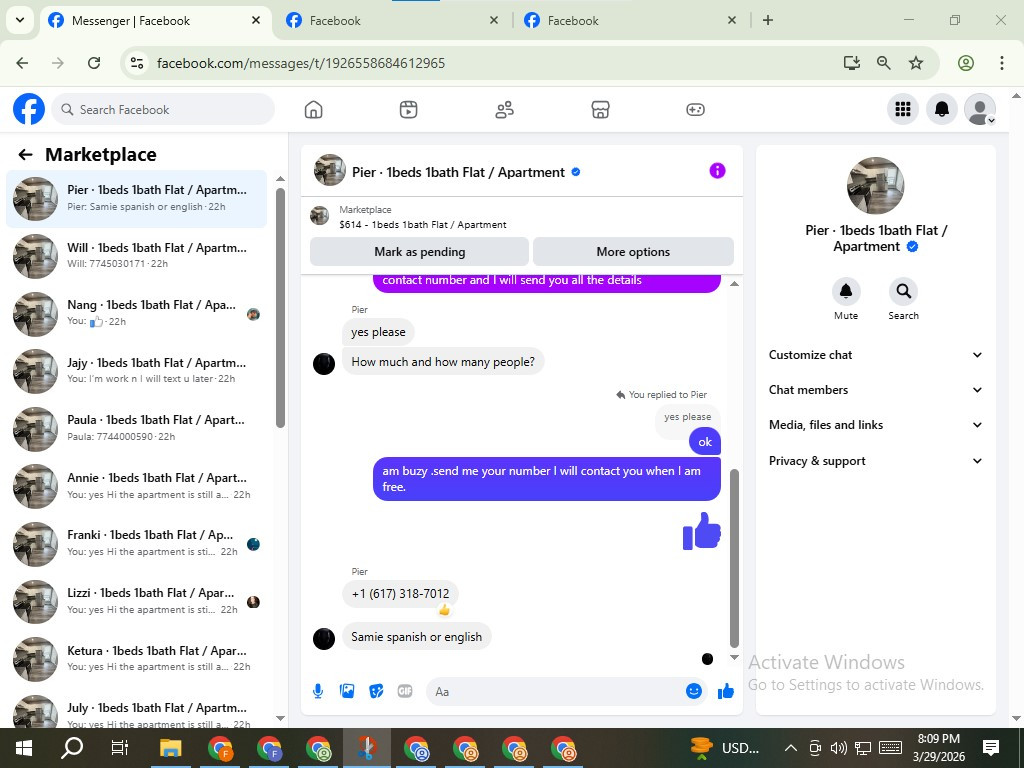Screen dimensions: 1024x768
Task: Open the Facebook menu grid icon
Action: (x=903, y=109)
